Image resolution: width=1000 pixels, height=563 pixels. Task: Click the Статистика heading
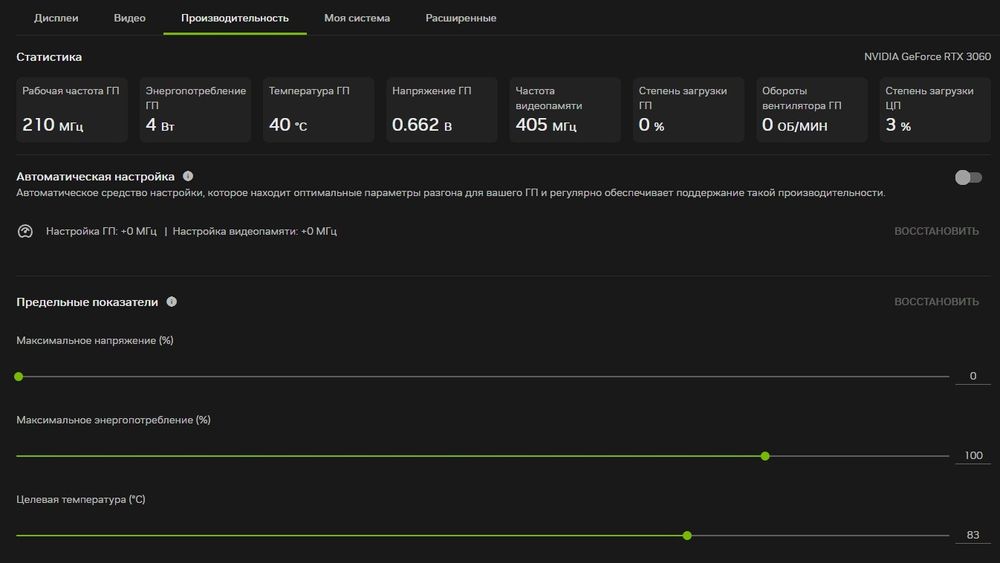[x=49, y=57]
